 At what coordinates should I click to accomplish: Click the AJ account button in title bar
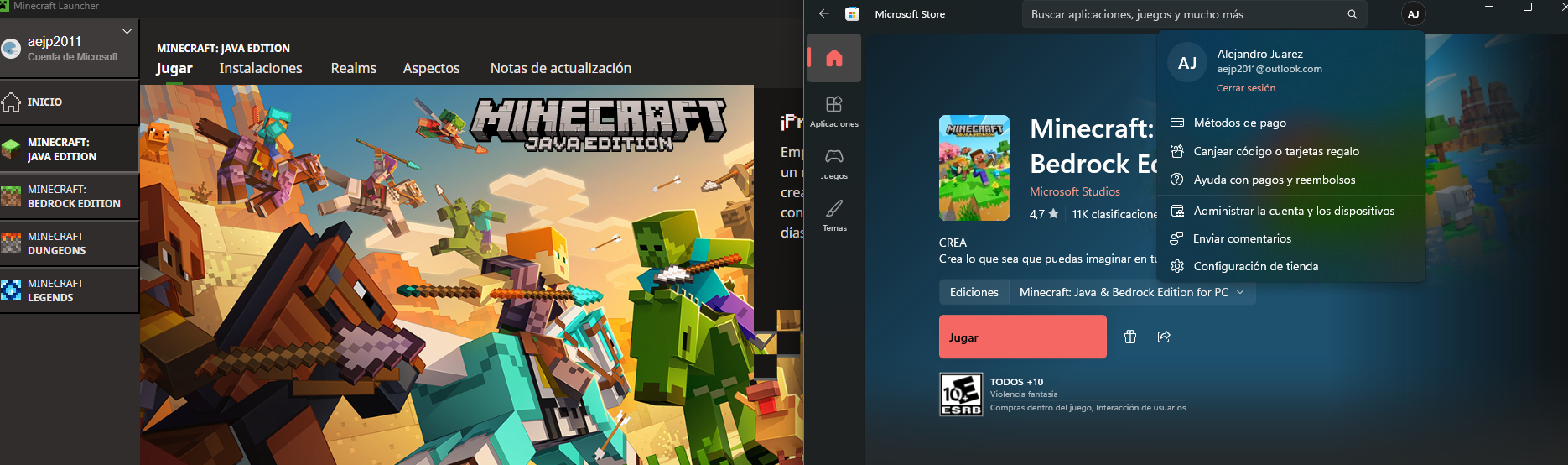pos(1413,14)
